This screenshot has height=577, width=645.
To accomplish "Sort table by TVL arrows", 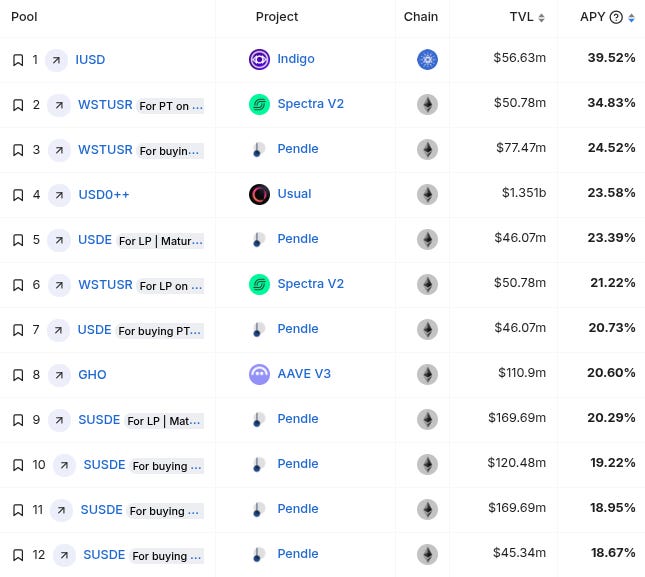I will pos(541,18).
